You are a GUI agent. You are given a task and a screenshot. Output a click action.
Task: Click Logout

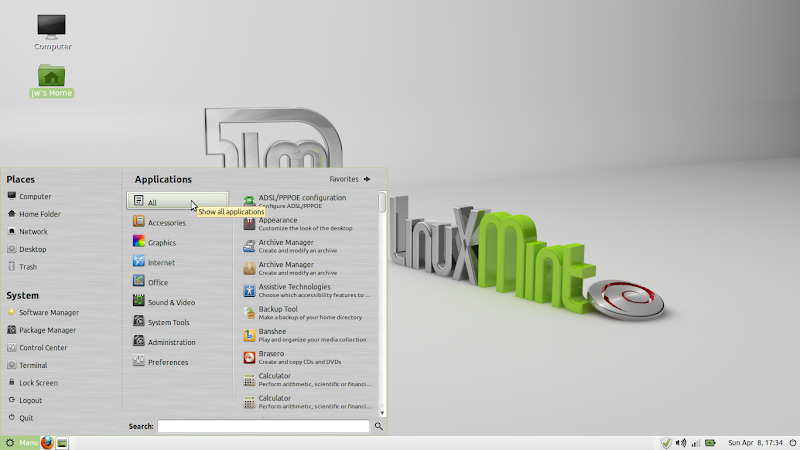tap(24, 401)
